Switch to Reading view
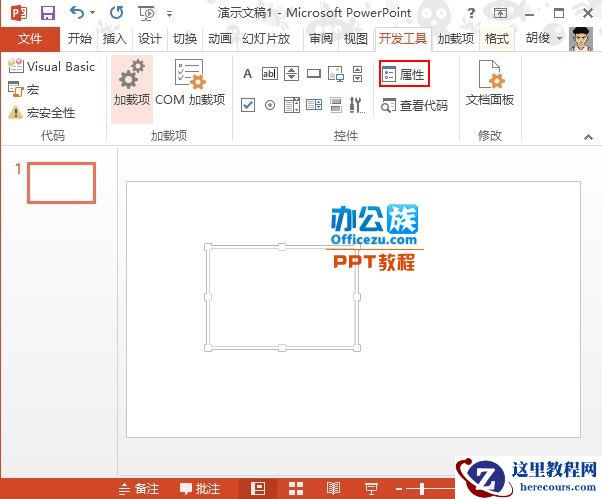 pyautogui.click(x=333, y=489)
